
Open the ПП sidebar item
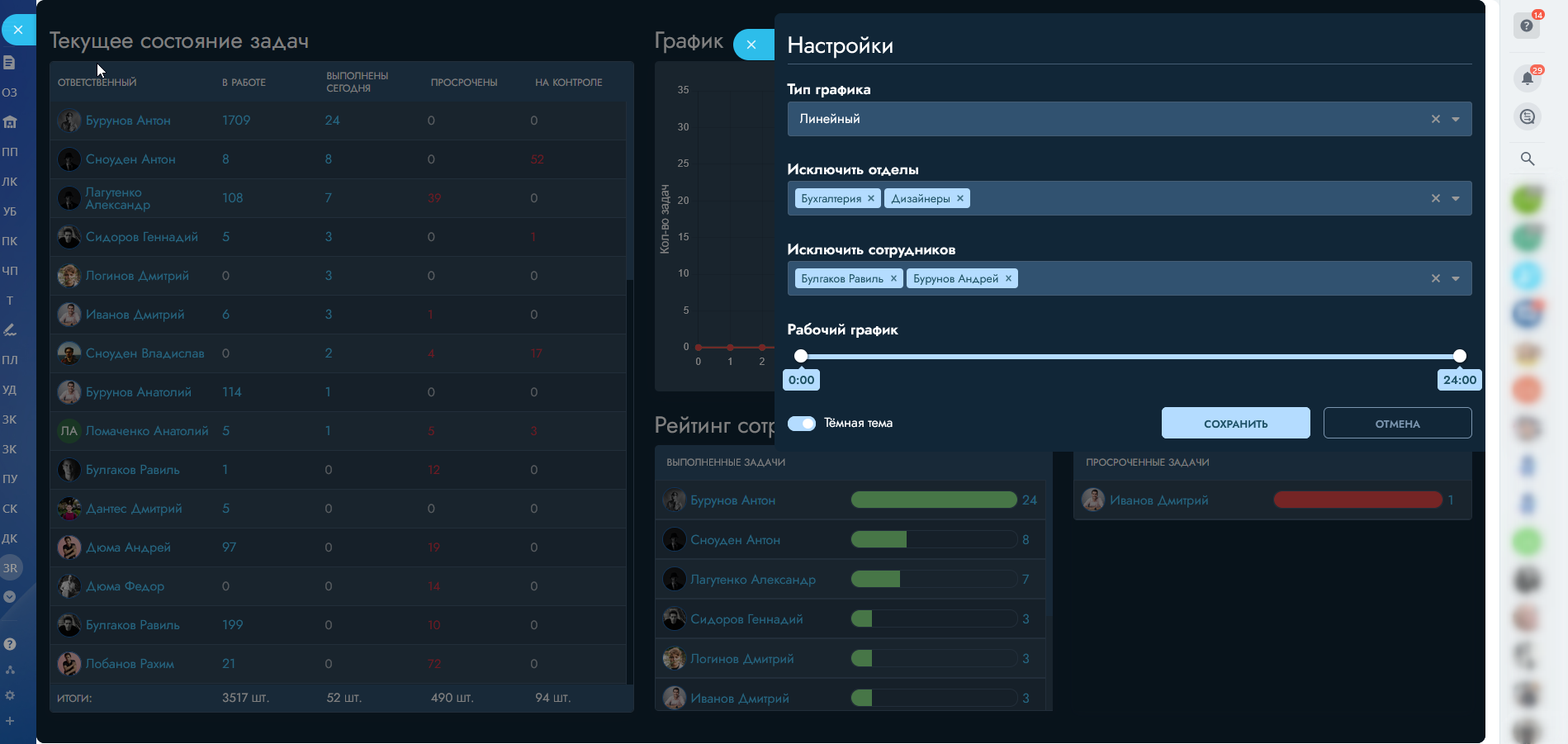(x=10, y=152)
